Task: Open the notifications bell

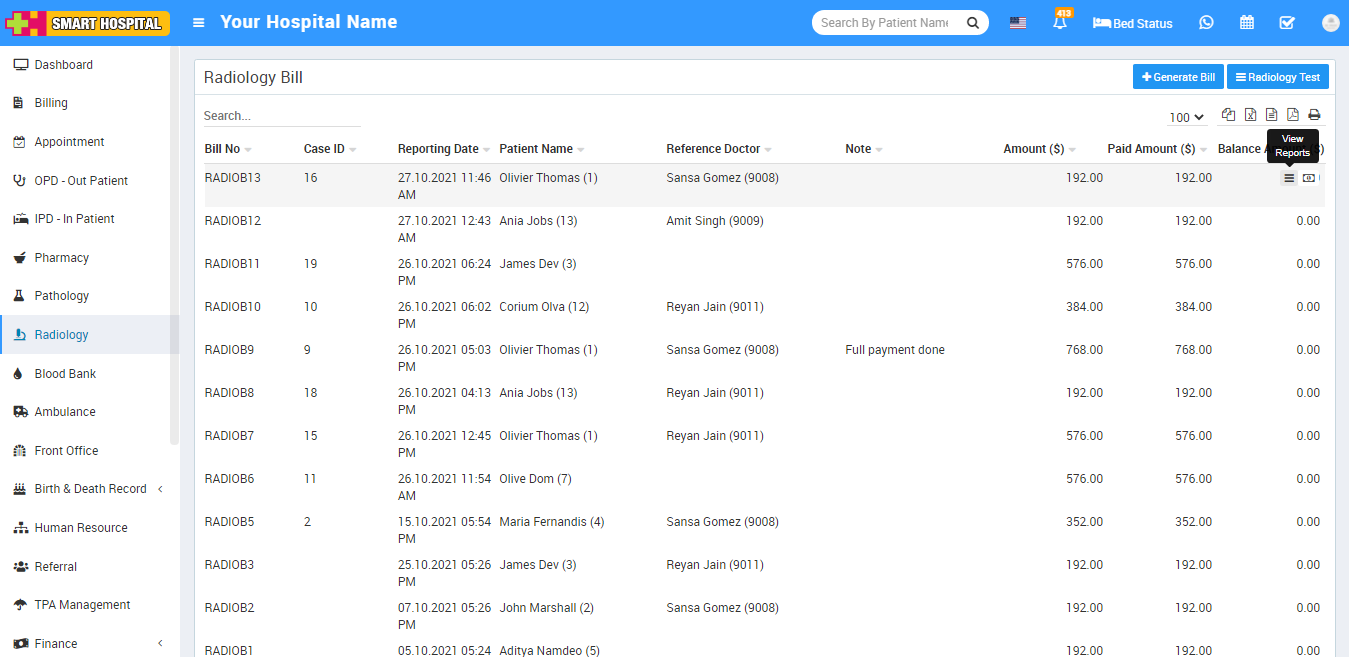Action: [x=1060, y=22]
